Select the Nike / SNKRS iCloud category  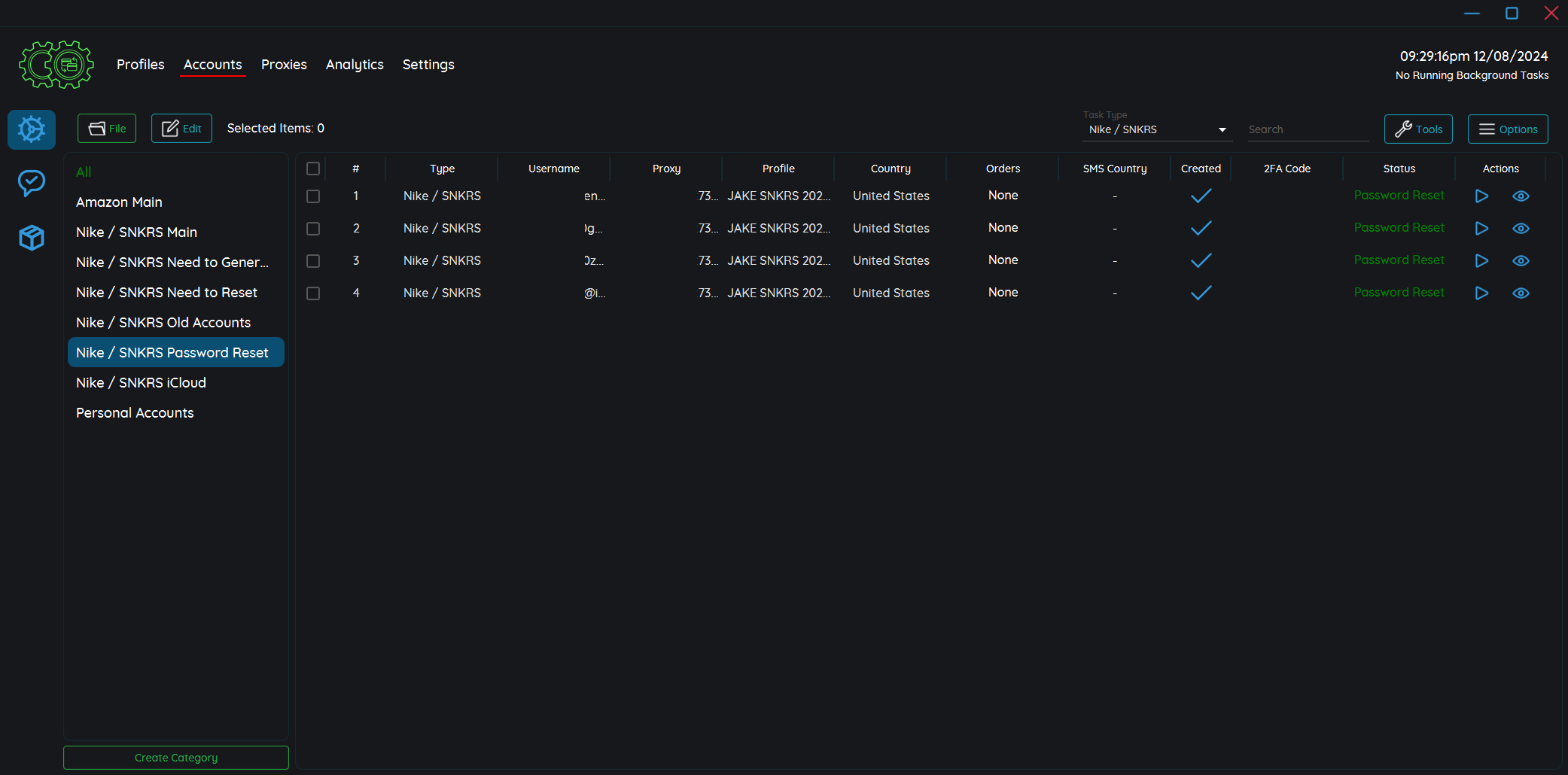tap(141, 383)
